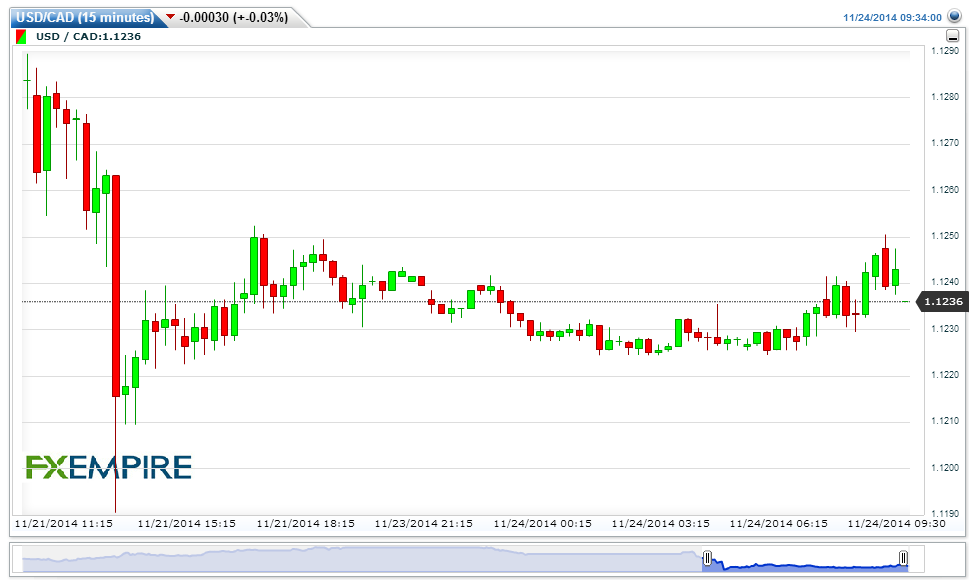The image size is (976, 585).
Task: Click the -0.00030 (+-0.03%) change value
Action: 233,17
